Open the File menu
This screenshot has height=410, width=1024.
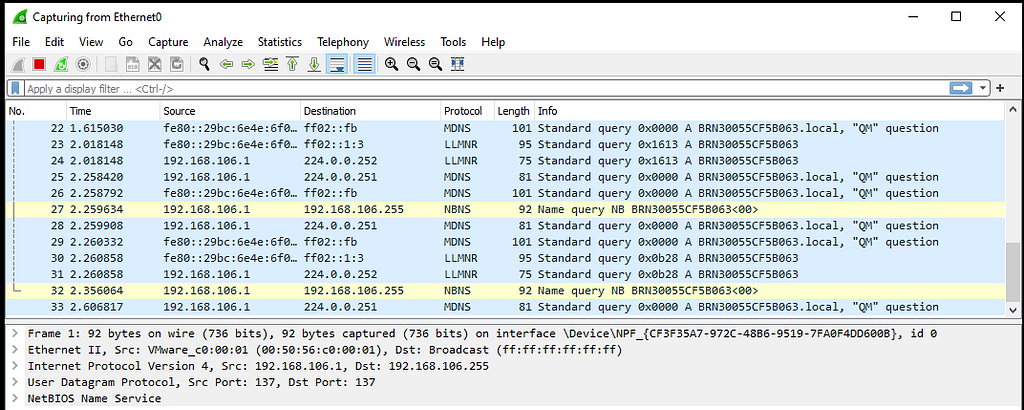(x=21, y=42)
